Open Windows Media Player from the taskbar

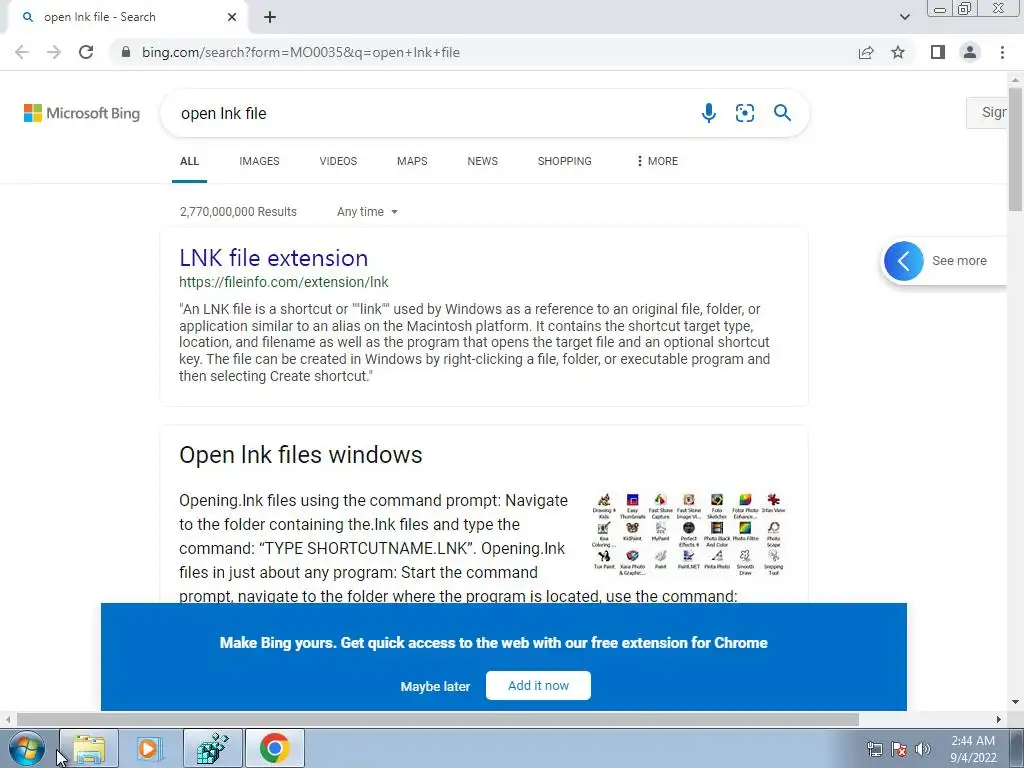pyautogui.click(x=149, y=748)
